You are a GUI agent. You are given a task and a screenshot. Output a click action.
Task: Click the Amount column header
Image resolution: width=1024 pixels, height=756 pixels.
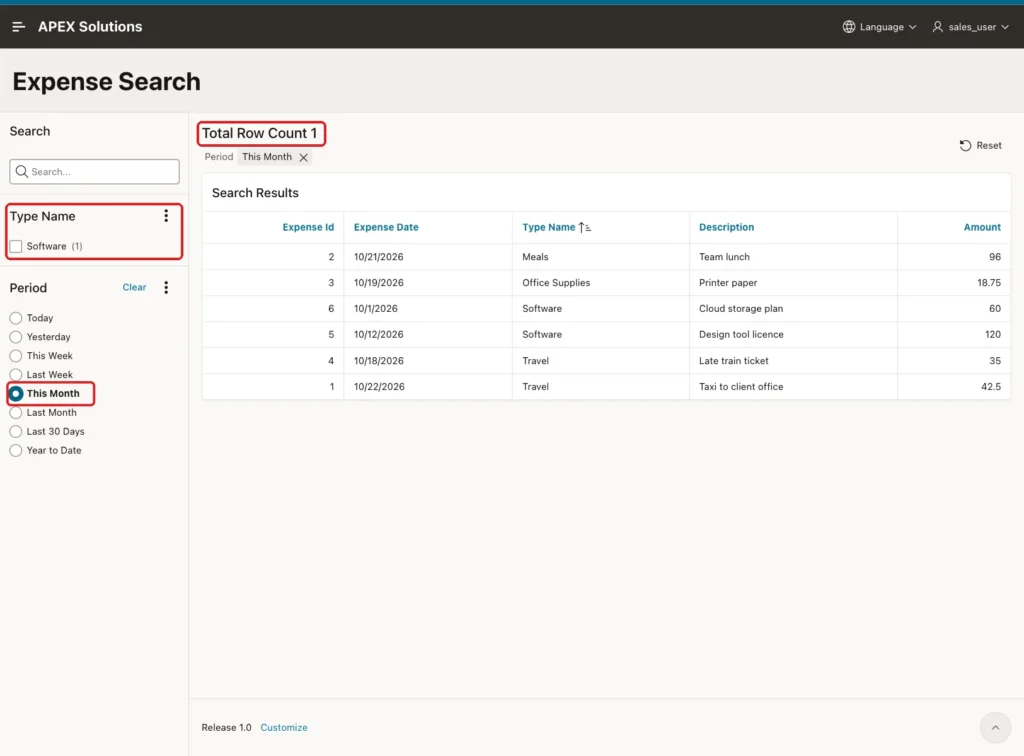click(982, 227)
